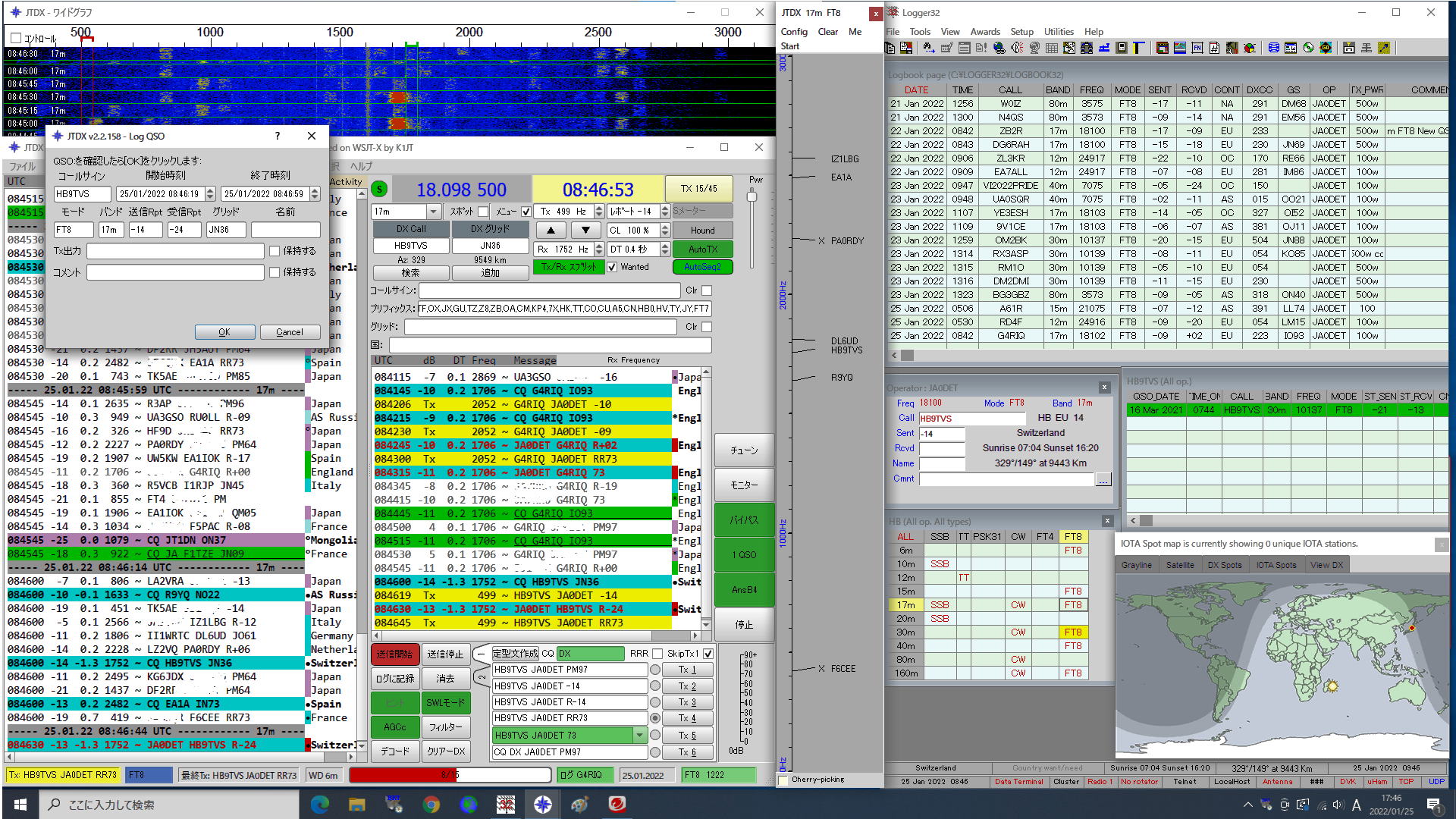Viewport: 1456px width, 819px height.
Task: Toggle the スポット checkbox in JTDX
Action: click(482, 212)
